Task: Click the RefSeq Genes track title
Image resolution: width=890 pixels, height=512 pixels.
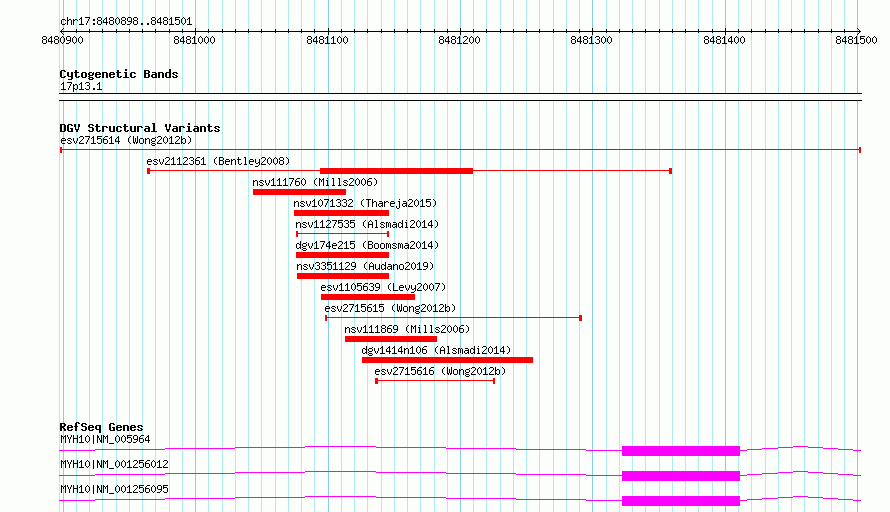Action: (x=101, y=427)
